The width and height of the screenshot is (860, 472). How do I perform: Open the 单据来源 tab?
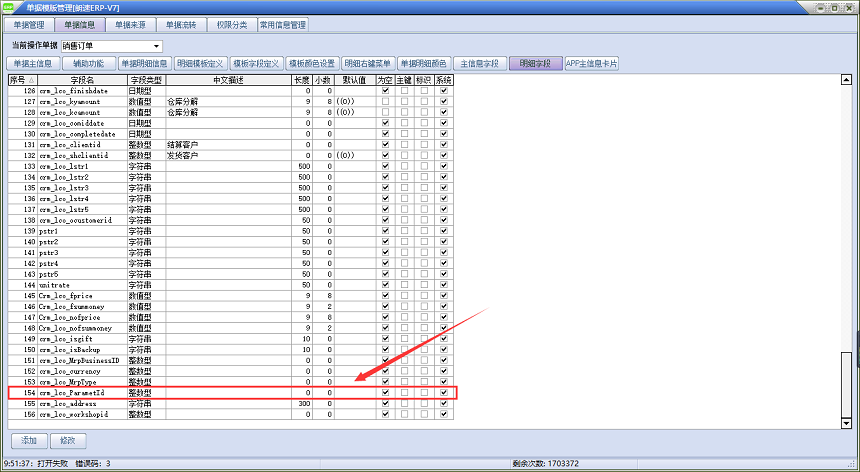pos(130,24)
